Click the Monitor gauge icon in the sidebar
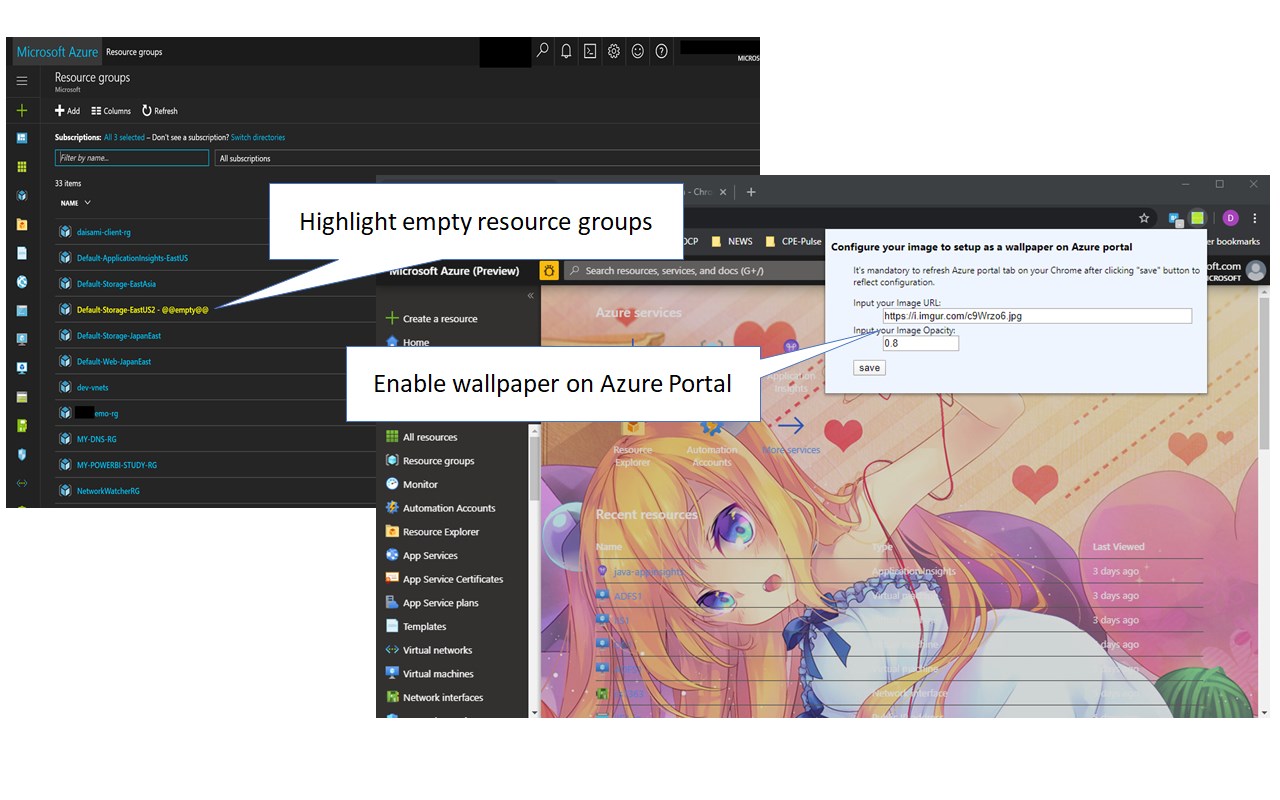 click(x=392, y=484)
